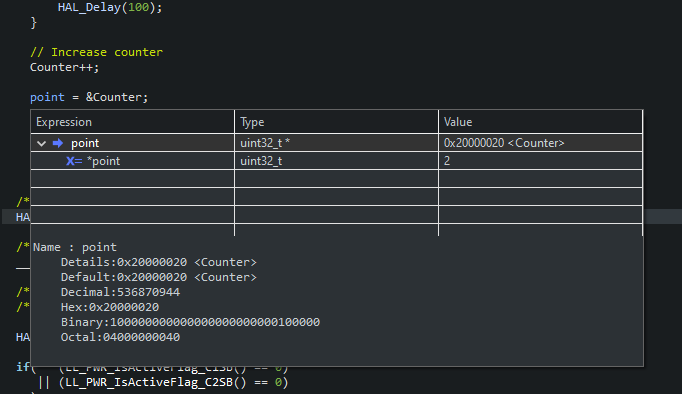
Task: Click the point variable in the code line
Action: point(47,97)
